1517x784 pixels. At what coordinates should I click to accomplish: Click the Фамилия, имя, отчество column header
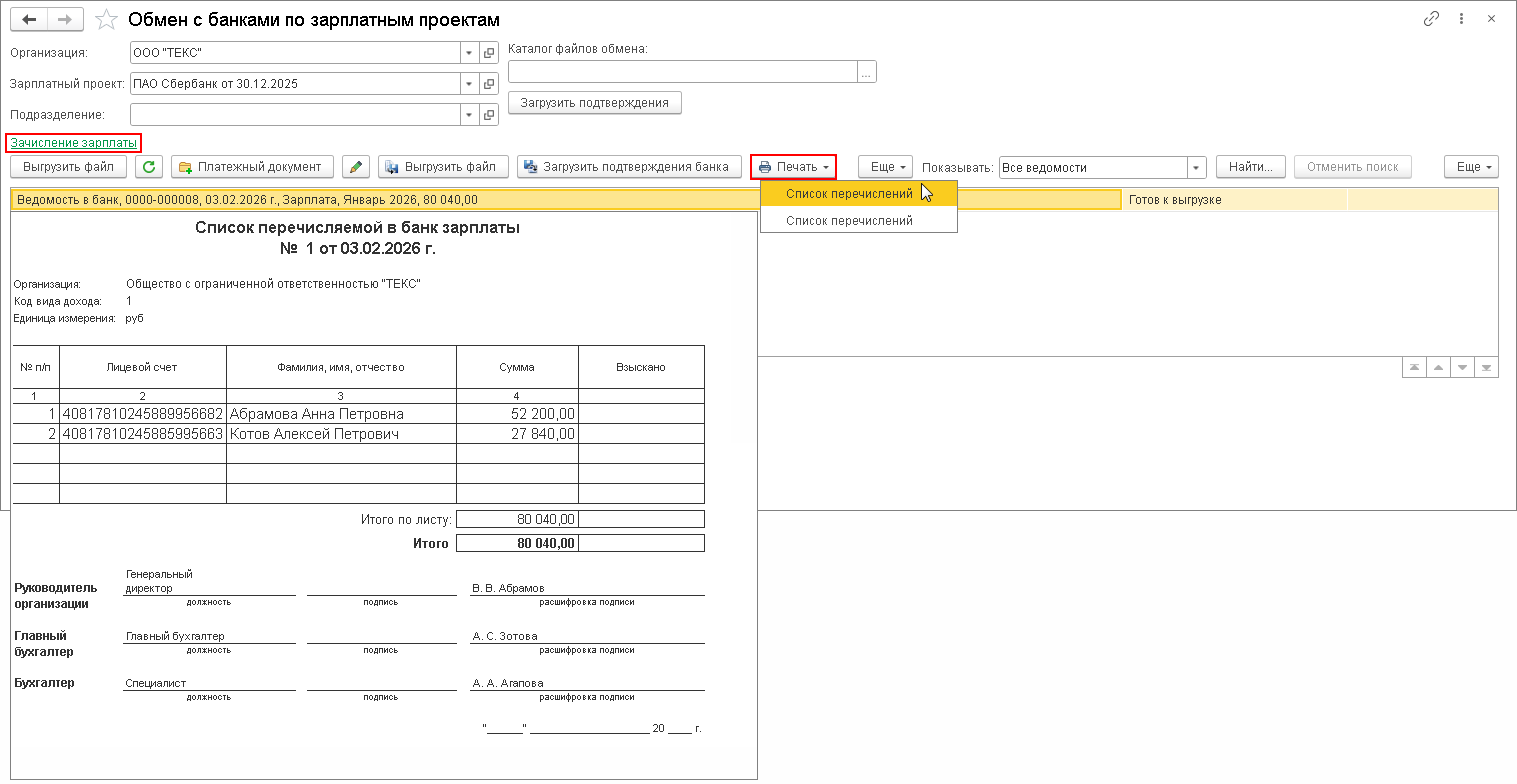click(341, 367)
